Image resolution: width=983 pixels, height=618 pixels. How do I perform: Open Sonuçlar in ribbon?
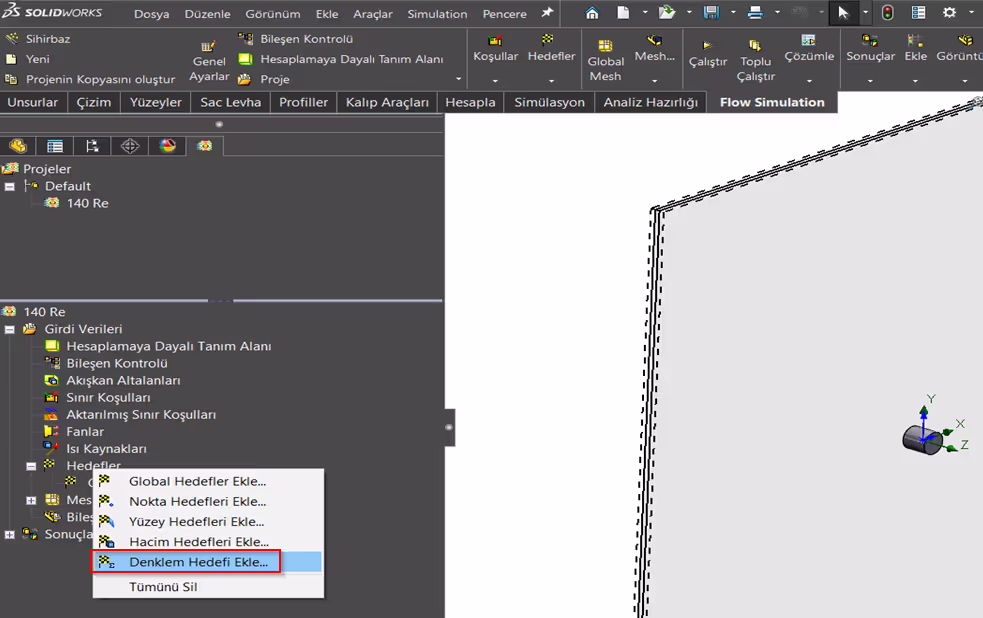(870, 49)
